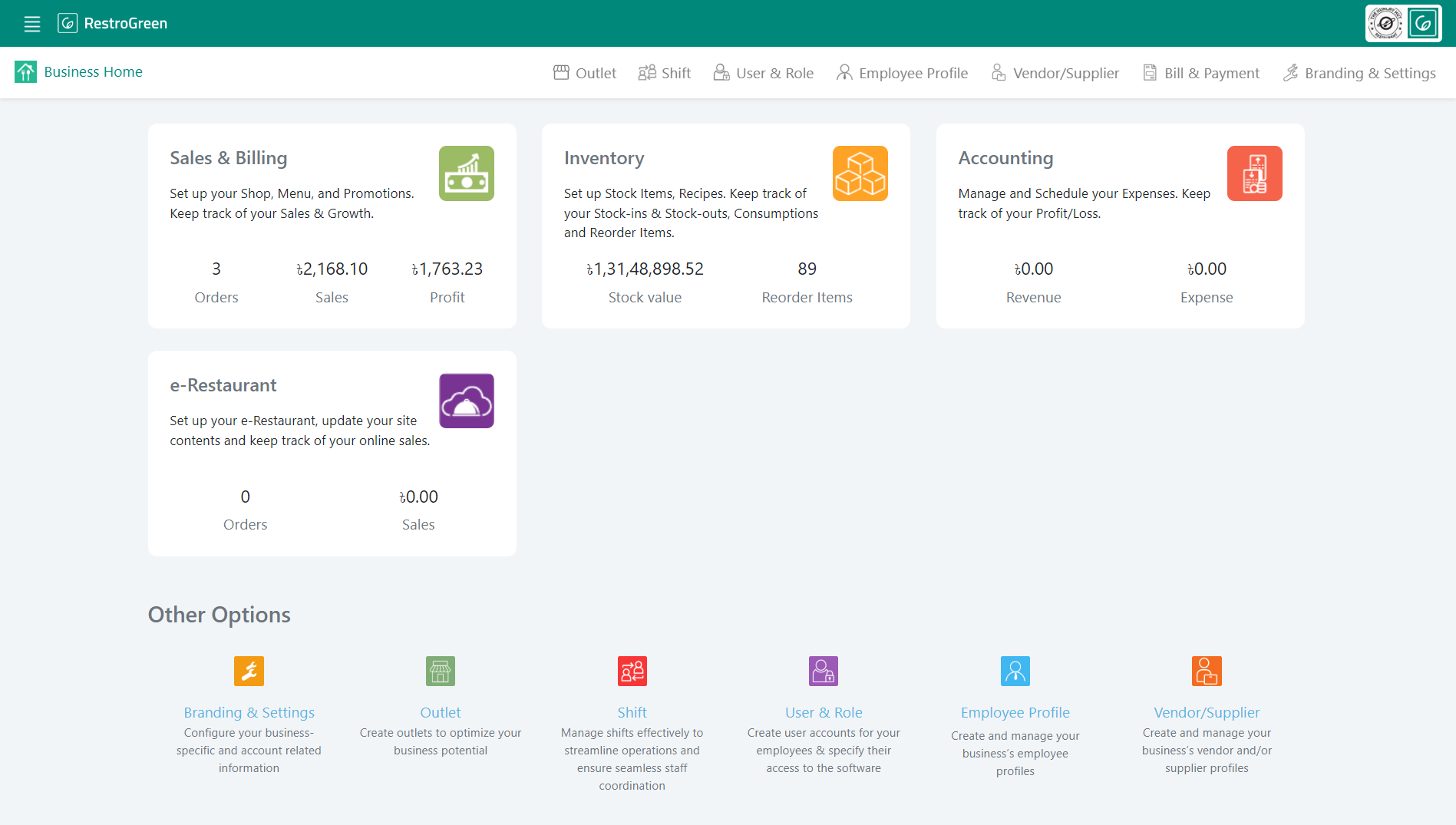Click the green Outlet storefront icon
Viewport: 1456px width, 825px height.
click(440, 671)
